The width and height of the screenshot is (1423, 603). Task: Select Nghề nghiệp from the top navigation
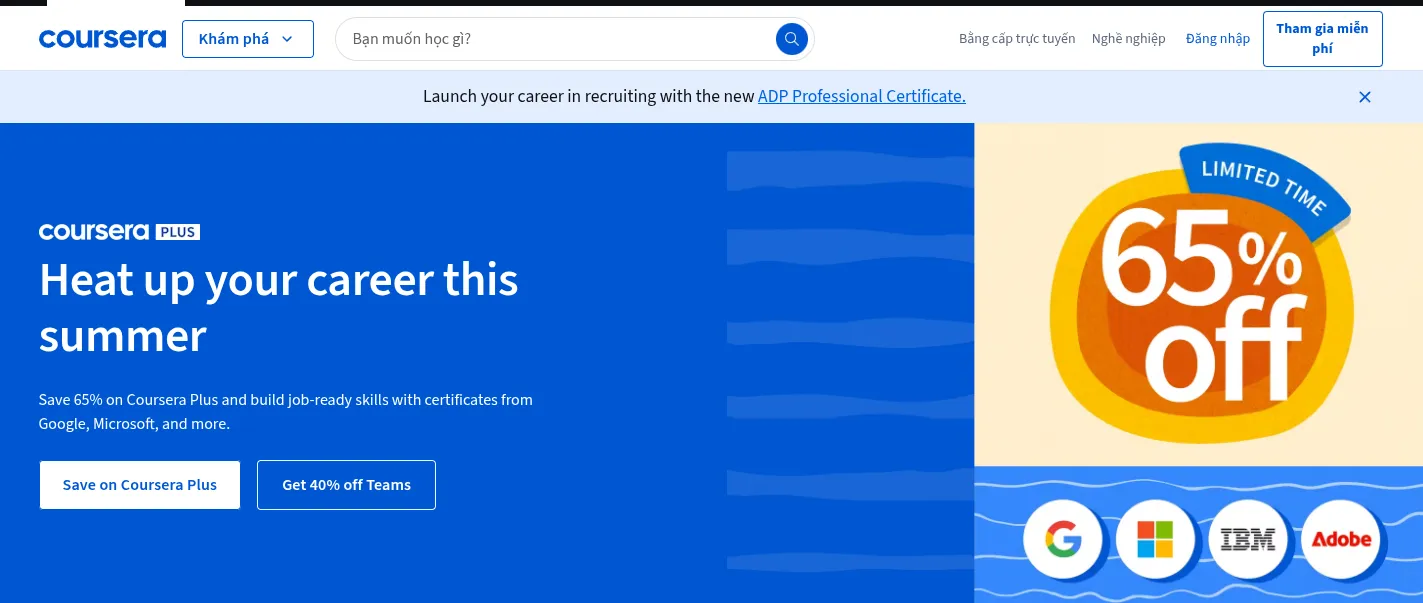1128,38
